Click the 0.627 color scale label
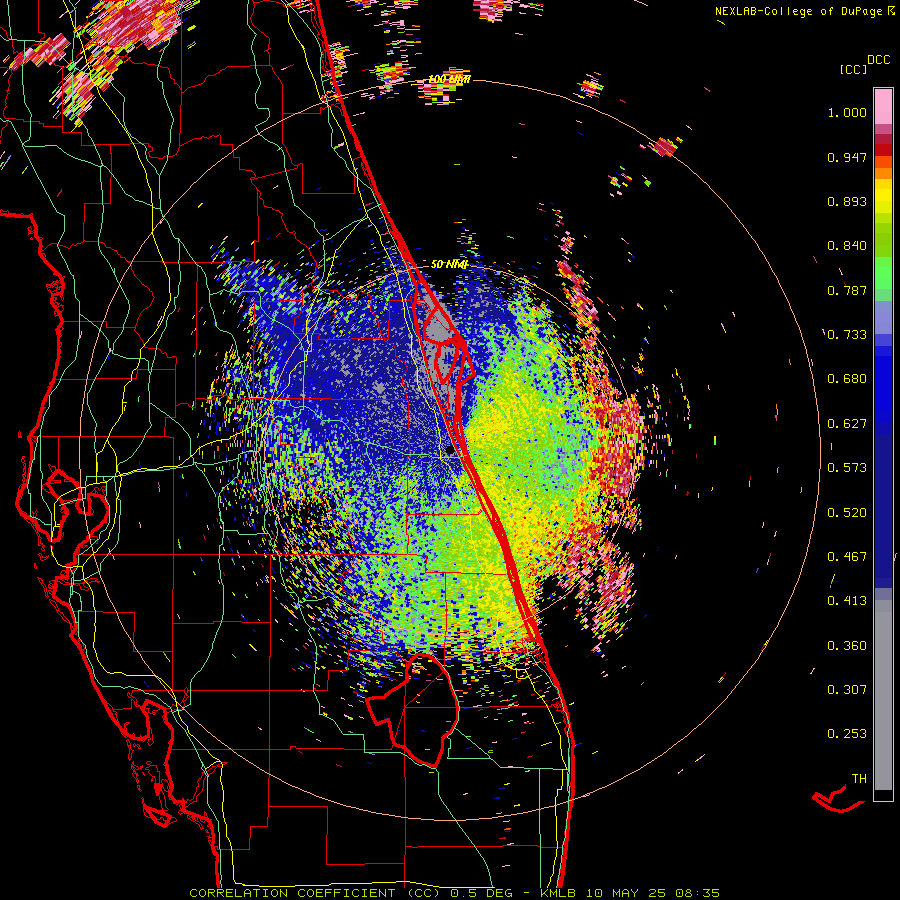Screen dimensions: 900x900 click(847, 424)
